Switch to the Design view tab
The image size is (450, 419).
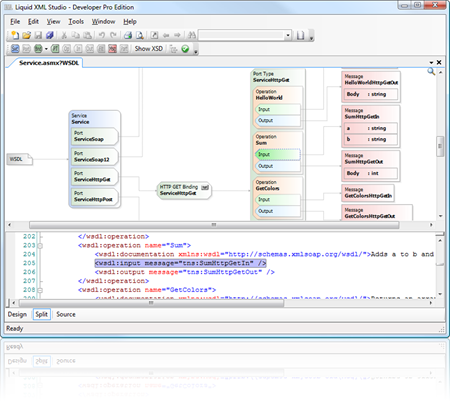pyautogui.click(x=17, y=314)
